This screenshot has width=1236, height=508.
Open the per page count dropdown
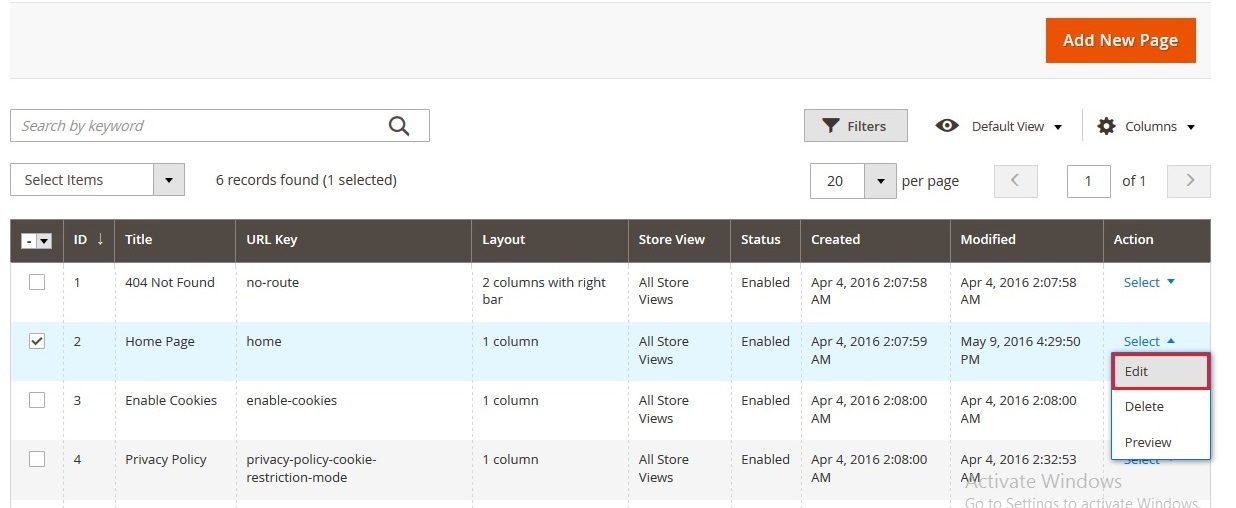pos(880,181)
